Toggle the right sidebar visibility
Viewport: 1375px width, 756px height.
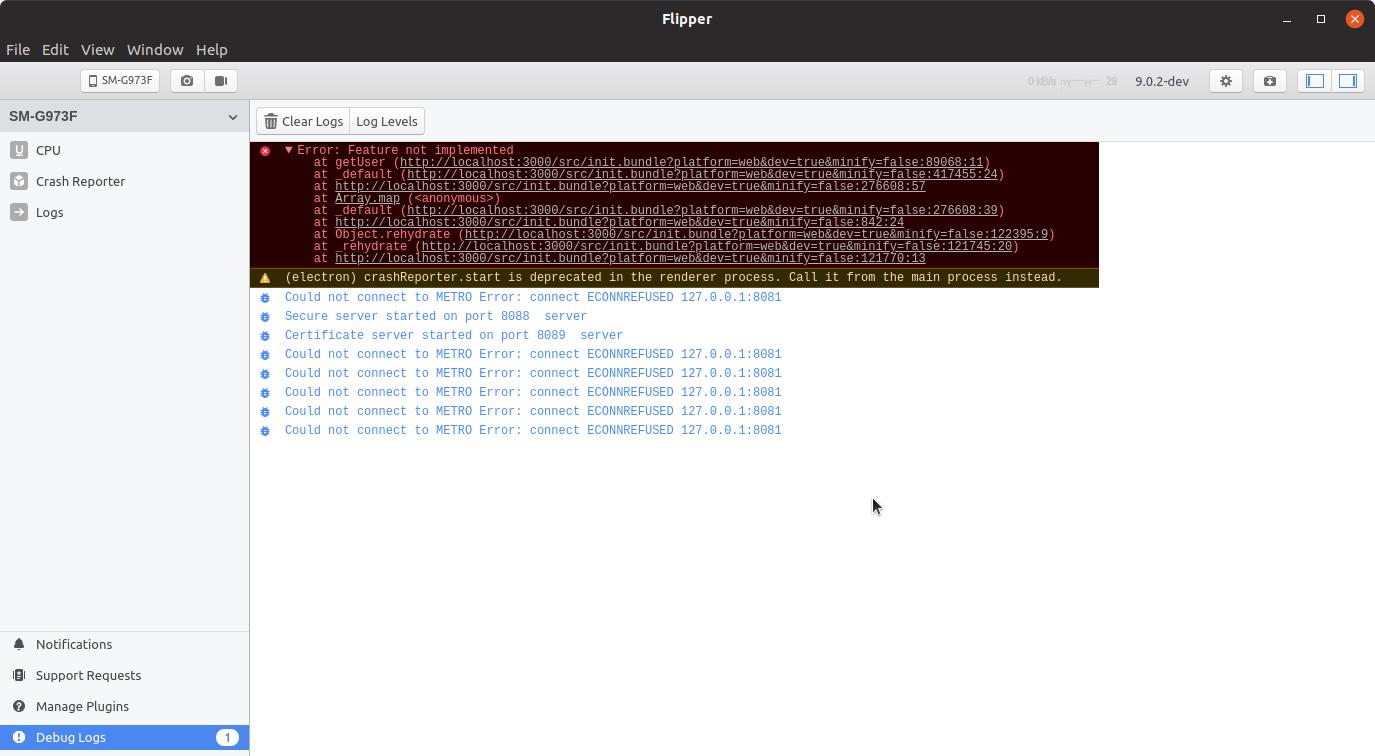click(1348, 80)
